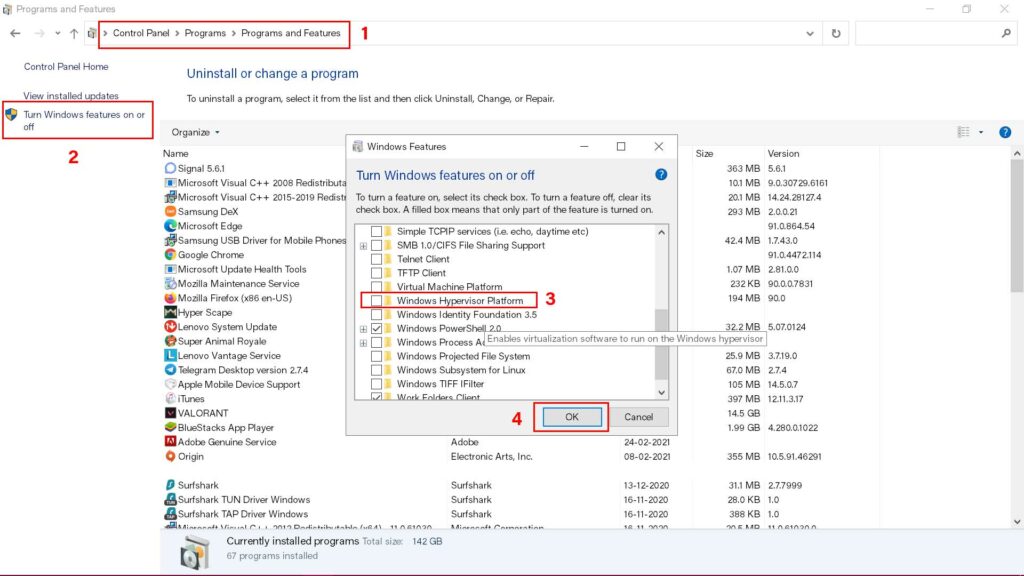Expand Windows Process Activation node
Viewport: 1024px width, 576px height.
(363, 343)
